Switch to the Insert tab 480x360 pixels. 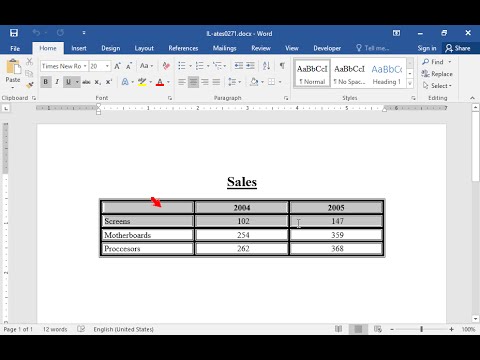pyautogui.click(x=79, y=48)
